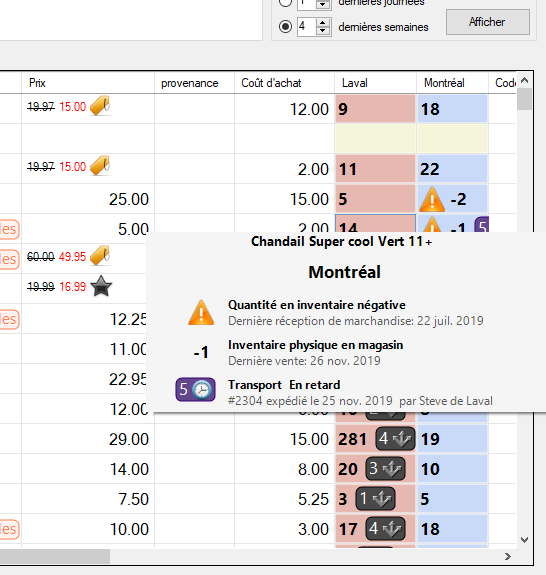
Task: Click the price tag icon next to 49.95
Action: (100, 256)
